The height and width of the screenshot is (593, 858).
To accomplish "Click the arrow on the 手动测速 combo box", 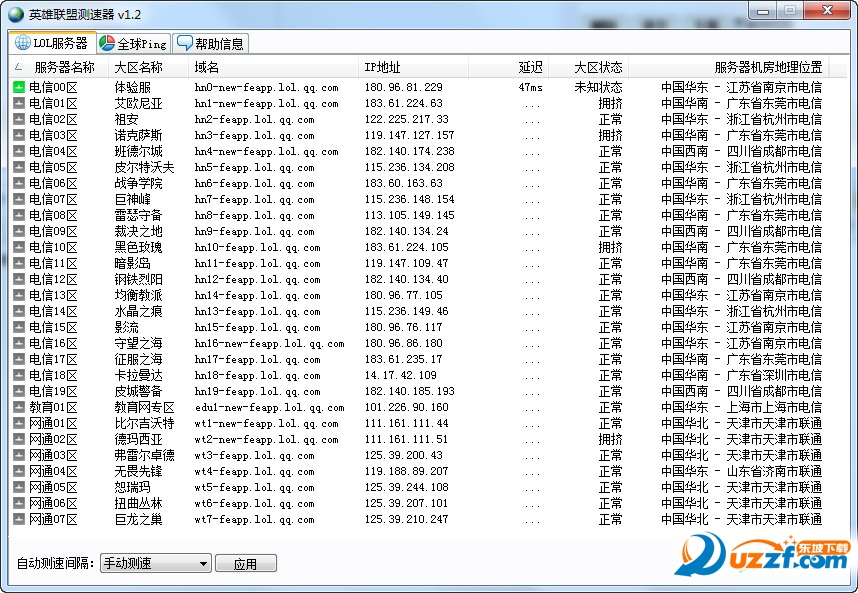I will (x=201, y=563).
